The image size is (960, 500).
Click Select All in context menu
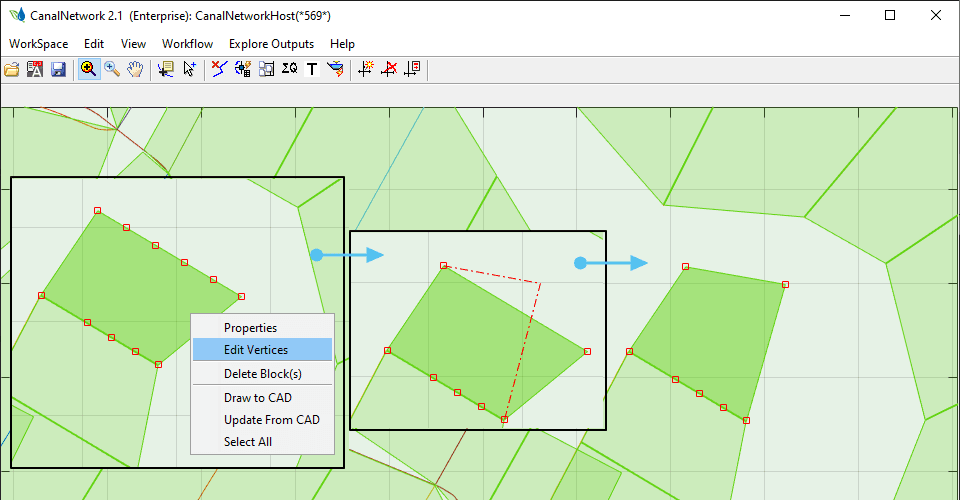pyautogui.click(x=247, y=442)
